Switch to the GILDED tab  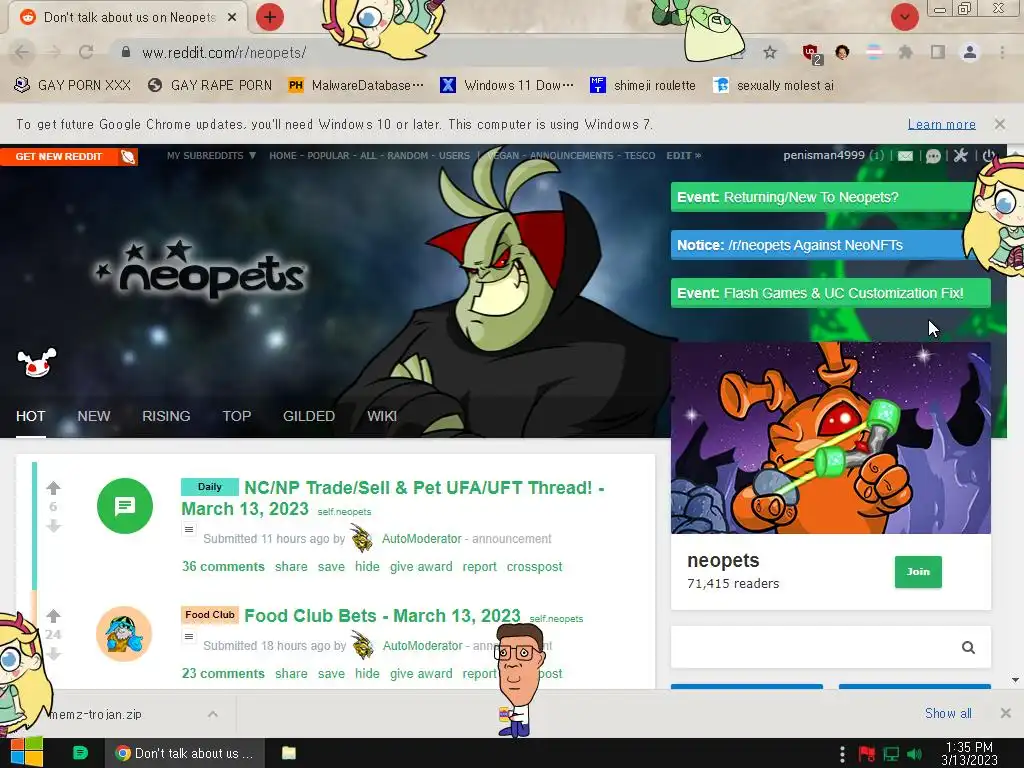click(309, 416)
